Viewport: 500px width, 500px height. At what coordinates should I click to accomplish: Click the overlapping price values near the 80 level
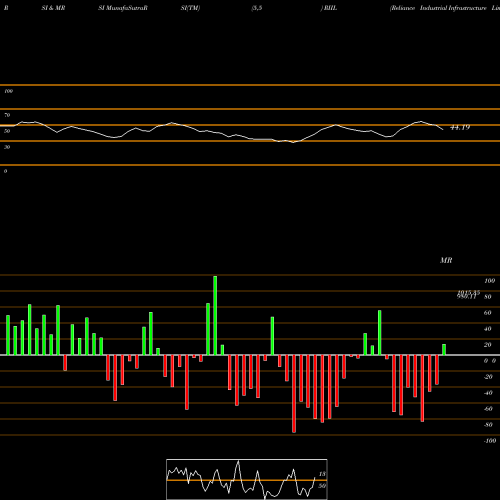468,294
